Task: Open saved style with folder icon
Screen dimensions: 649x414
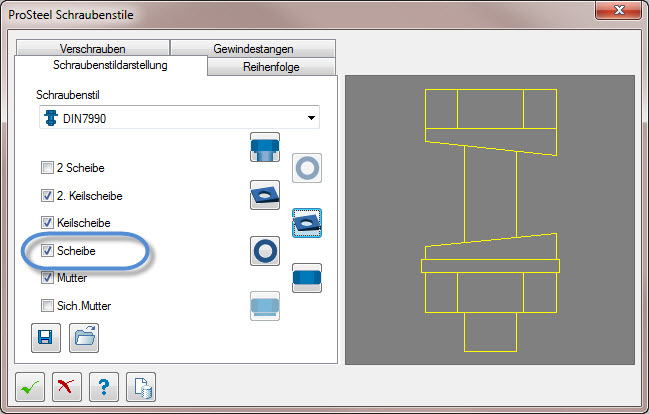Action: [x=84, y=338]
